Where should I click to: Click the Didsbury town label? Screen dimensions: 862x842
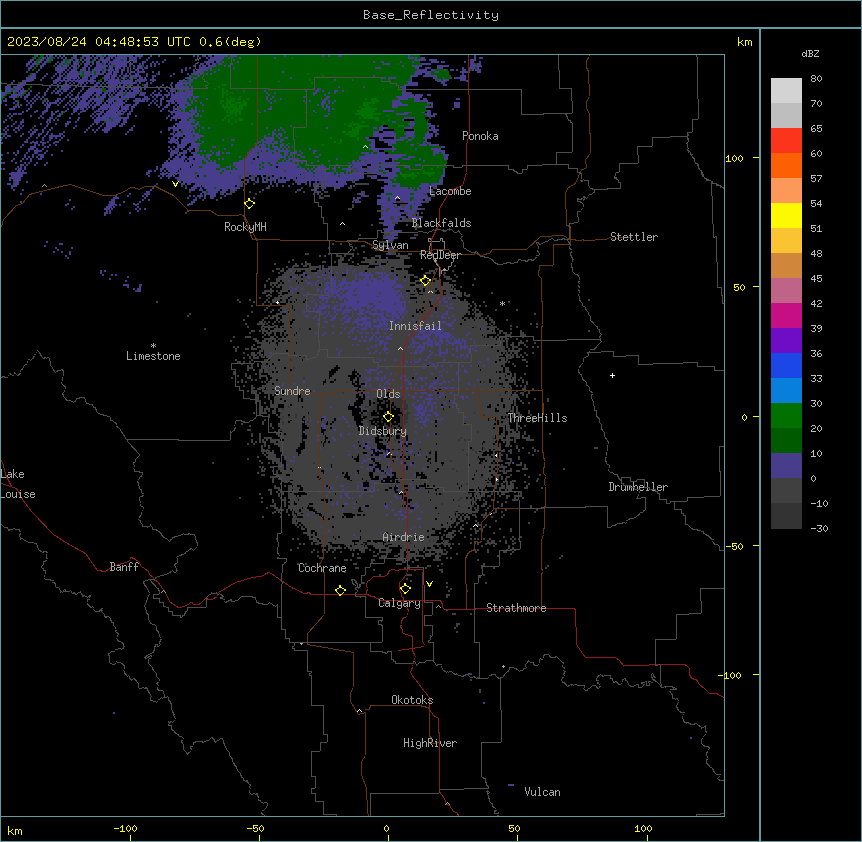point(383,431)
